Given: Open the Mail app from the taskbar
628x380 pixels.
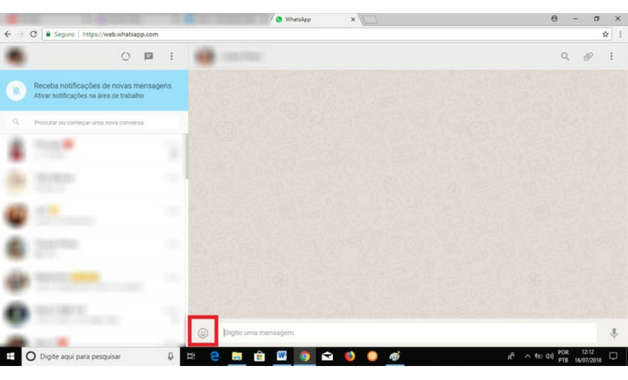Looking at the screenshot, I should [x=327, y=356].
